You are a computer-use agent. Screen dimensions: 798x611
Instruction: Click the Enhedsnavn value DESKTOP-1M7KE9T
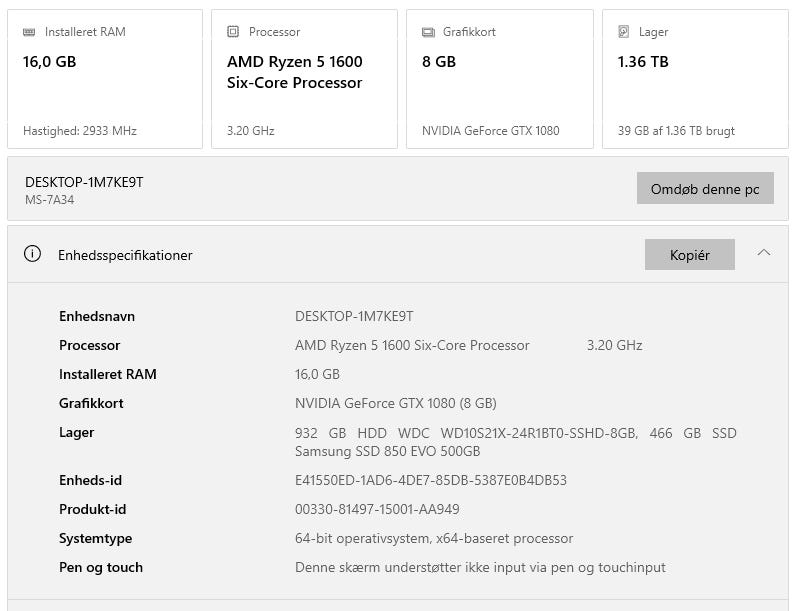click(354, 316)
